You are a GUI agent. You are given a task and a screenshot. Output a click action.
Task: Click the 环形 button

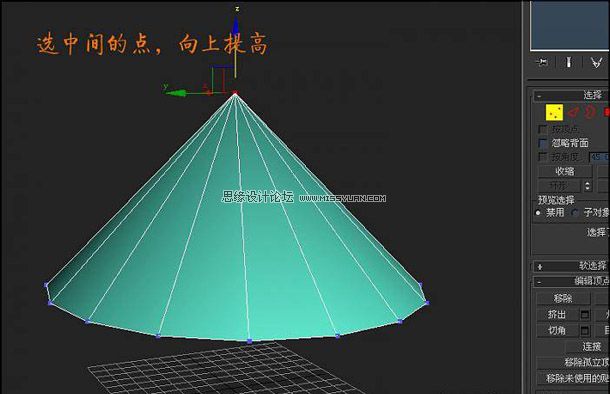(559, 186)
